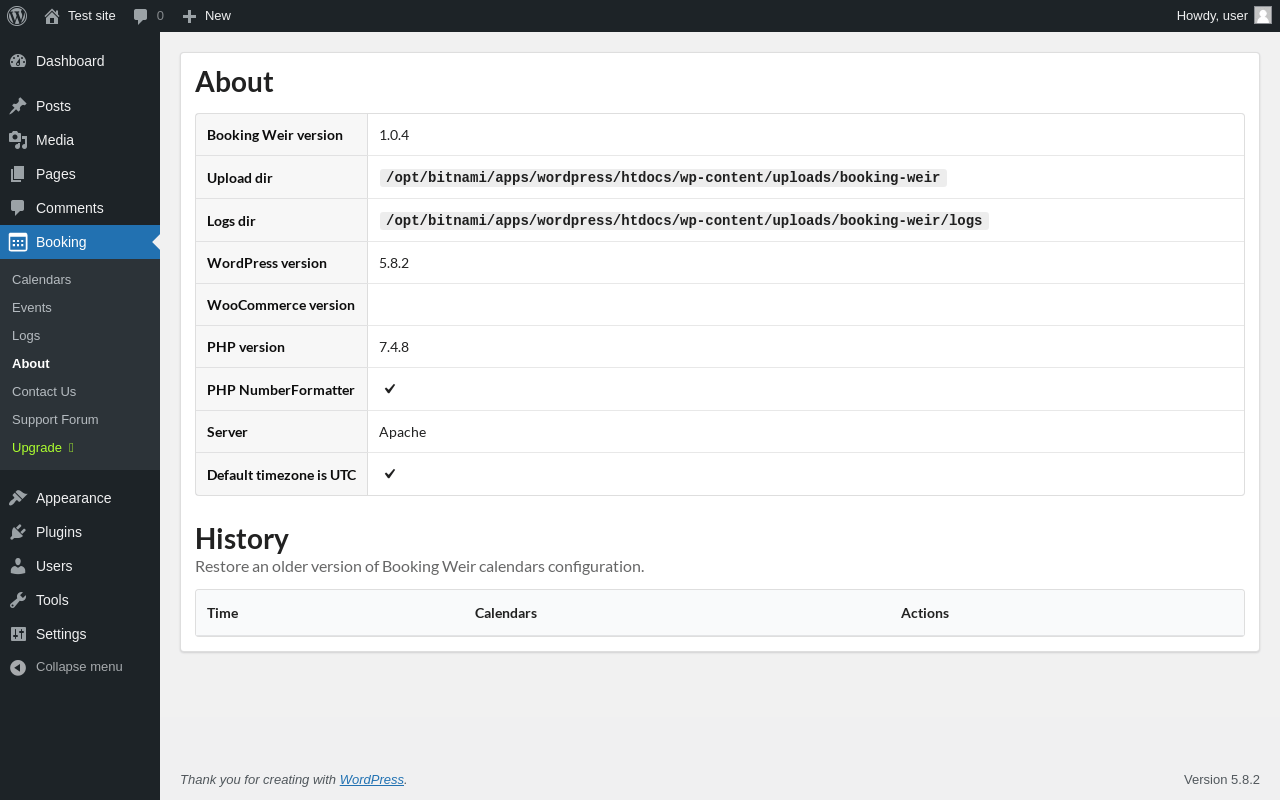Click the footer Version 5.8.2 text
The height and width of the screenshot is (800, 1280).
click(x=1222, y=779)
